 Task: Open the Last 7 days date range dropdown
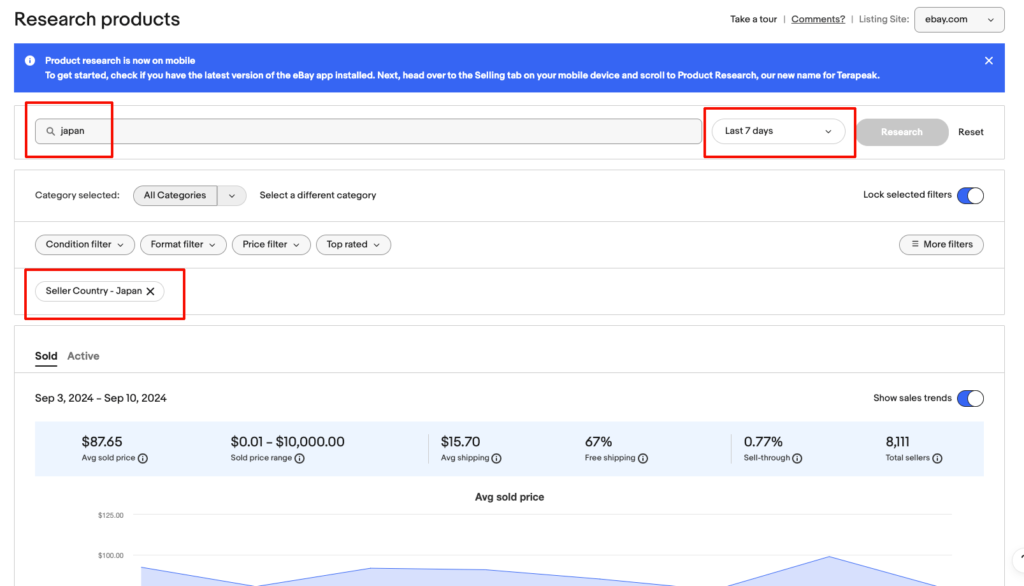pos(778,131)
